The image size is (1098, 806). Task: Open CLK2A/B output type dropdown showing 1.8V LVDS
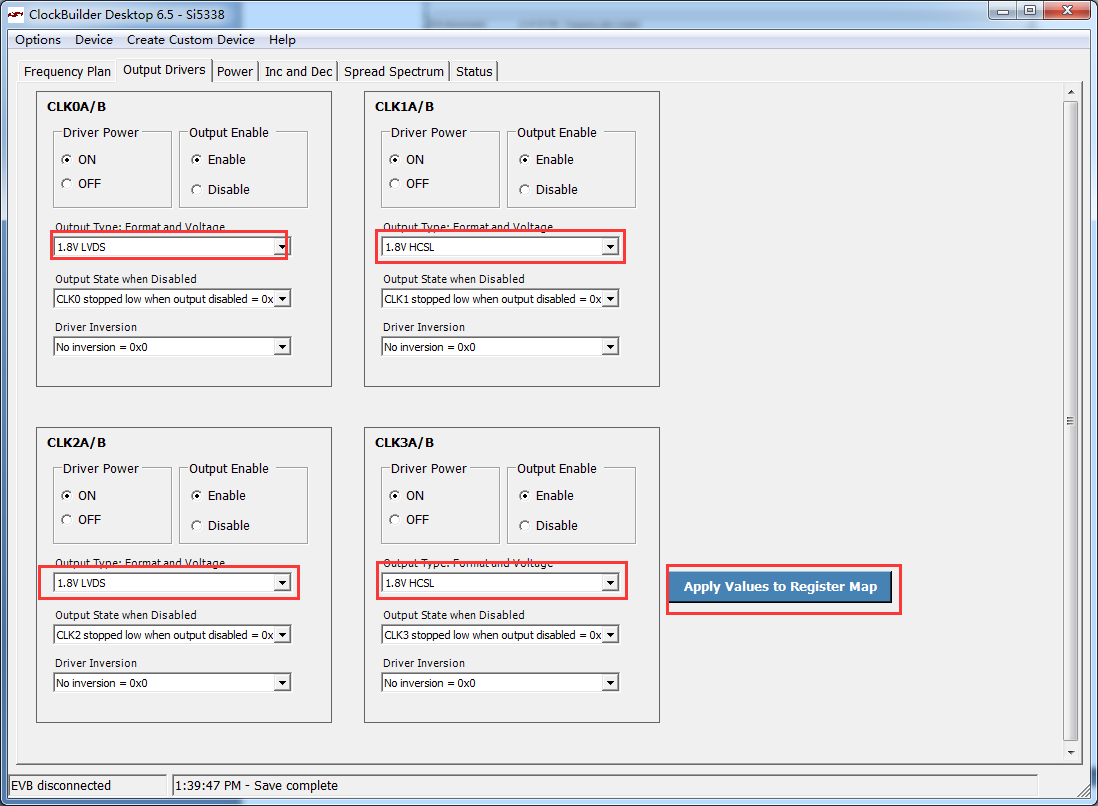(x=172, y=583)
